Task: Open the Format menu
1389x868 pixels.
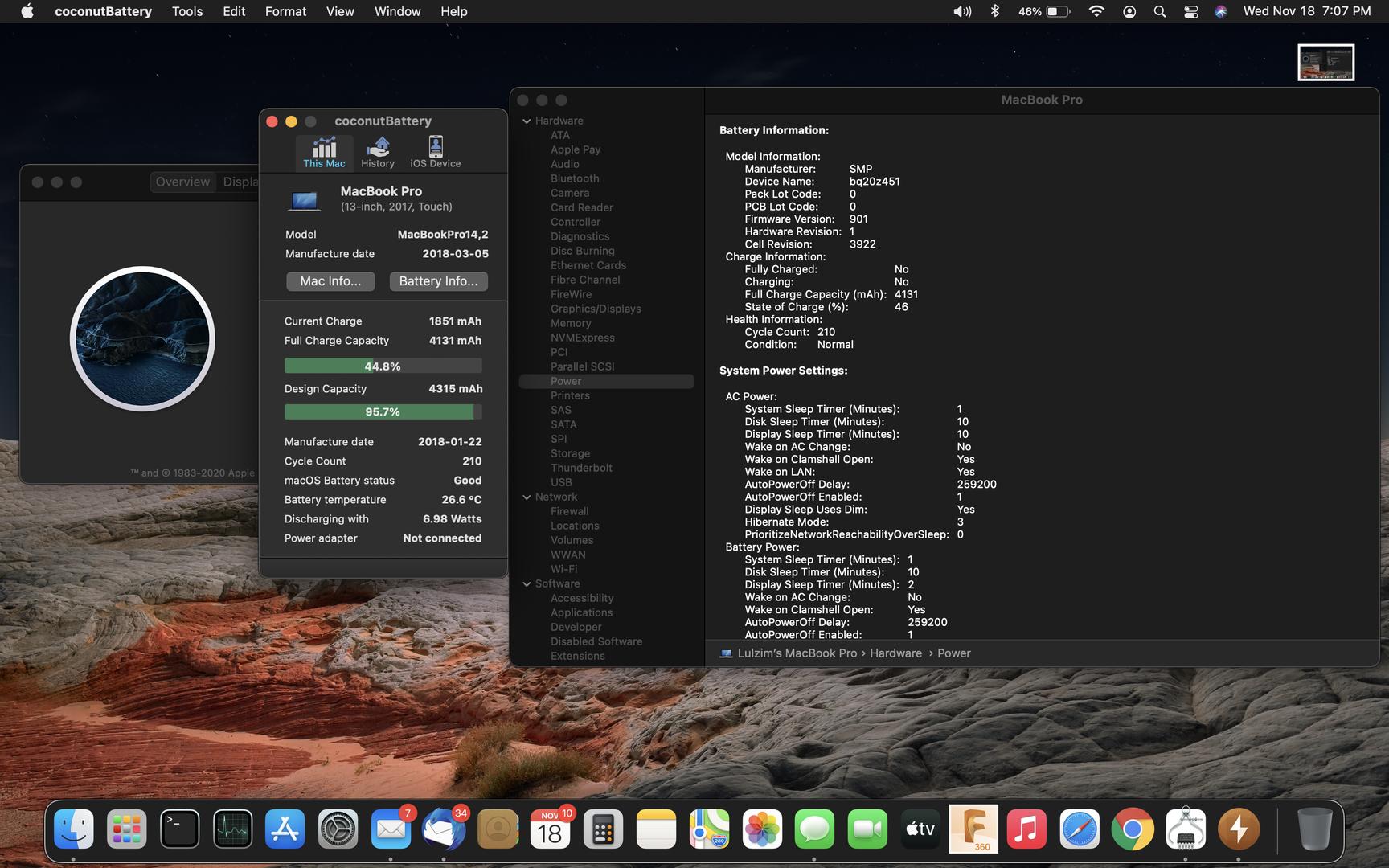Action: click(285, 11)
